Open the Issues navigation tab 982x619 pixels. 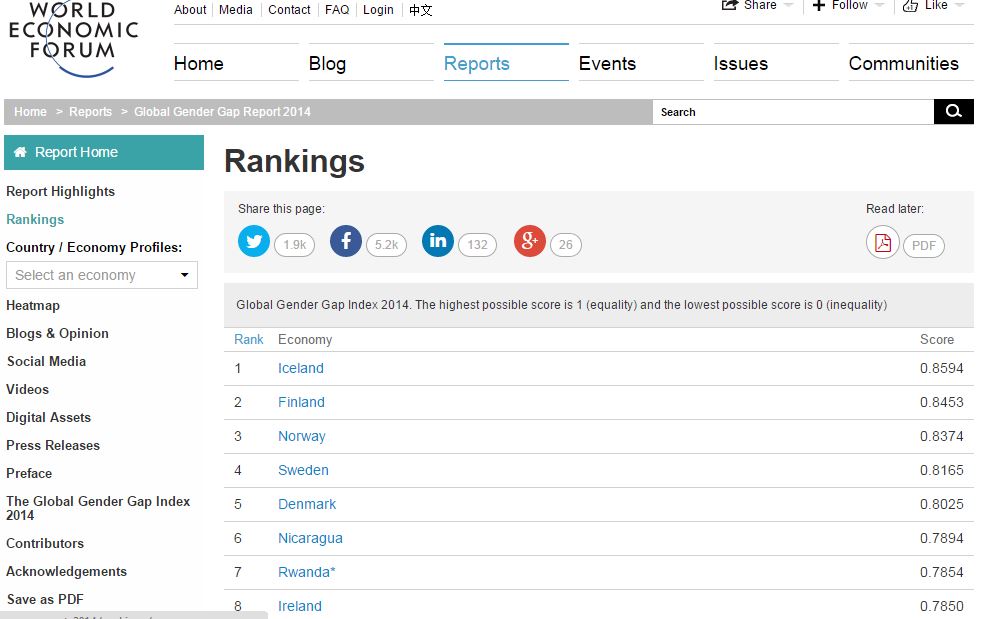click(x=776, y=63)
